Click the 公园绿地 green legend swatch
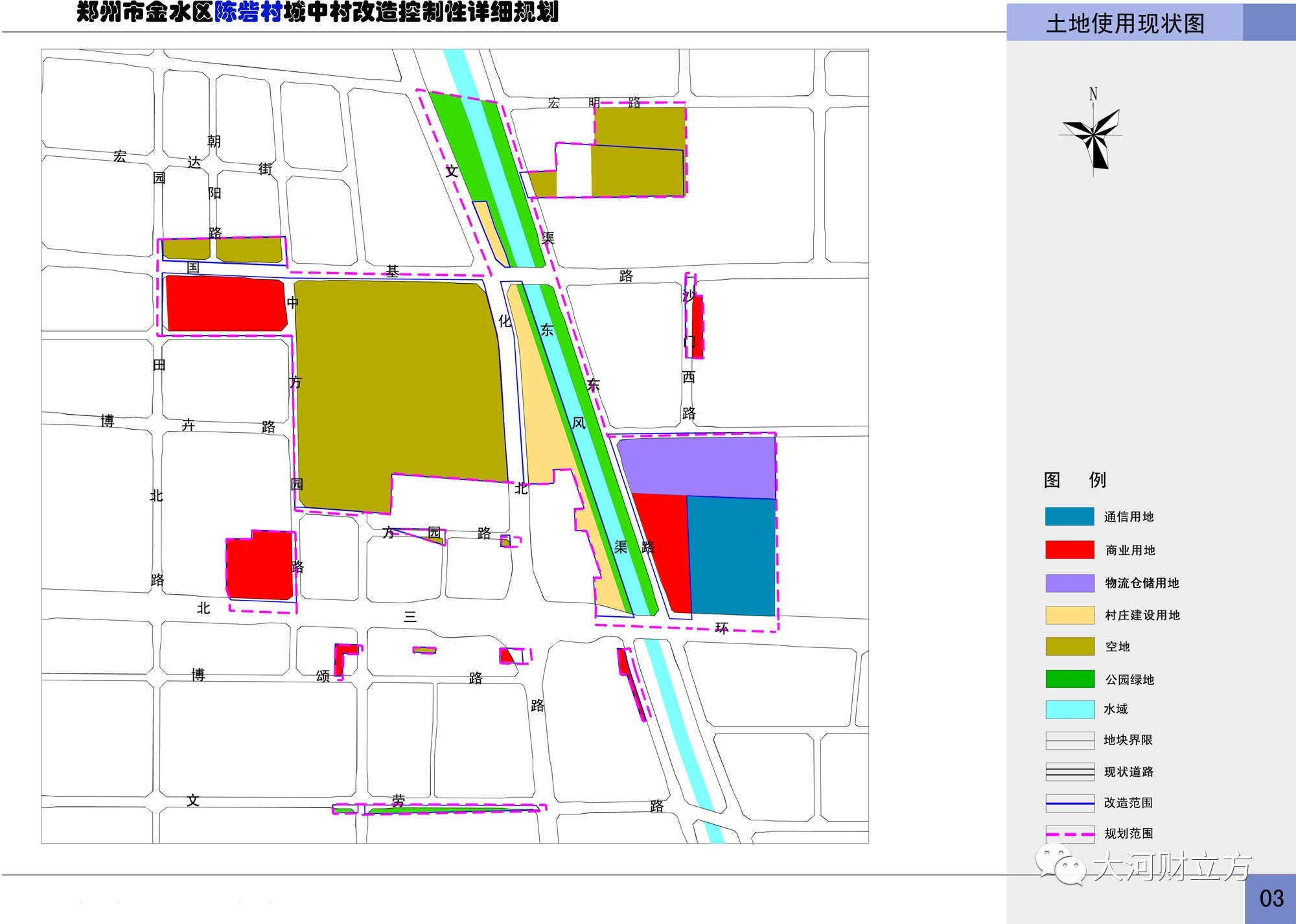Image resolution: width=1296 pixels, height=924 pixels. 1069,679
